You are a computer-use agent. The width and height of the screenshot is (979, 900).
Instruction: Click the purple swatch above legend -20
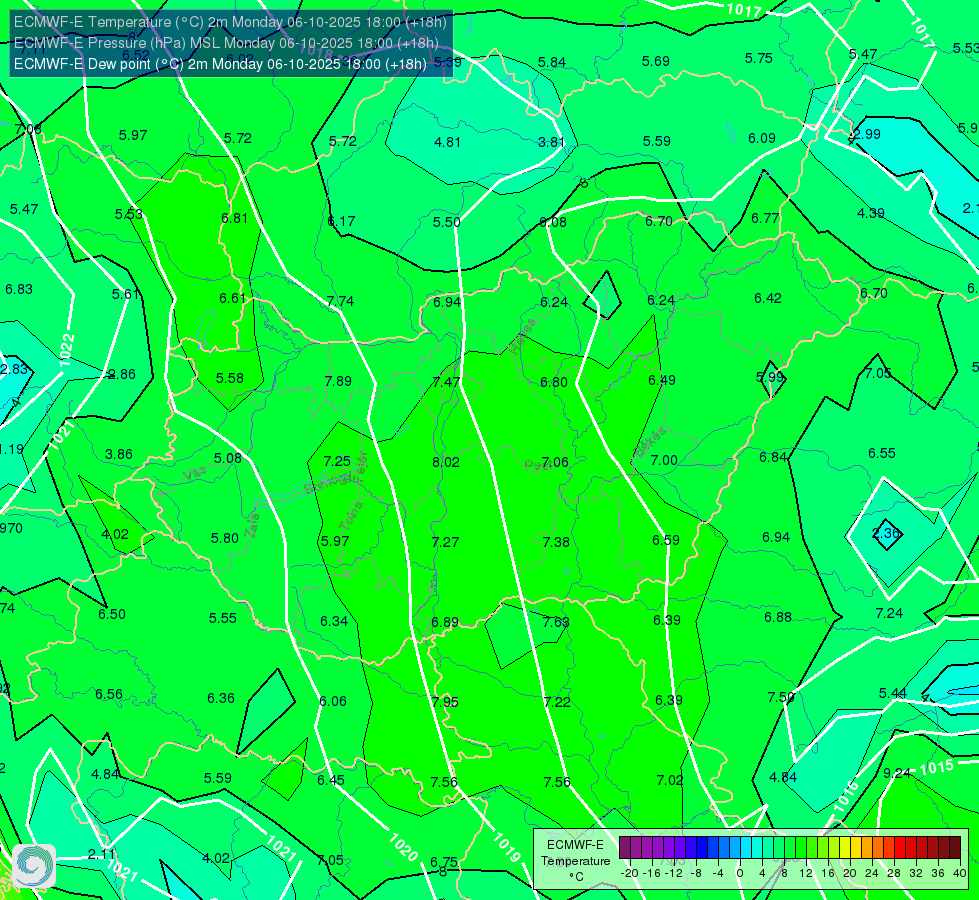tap(625, 848)
